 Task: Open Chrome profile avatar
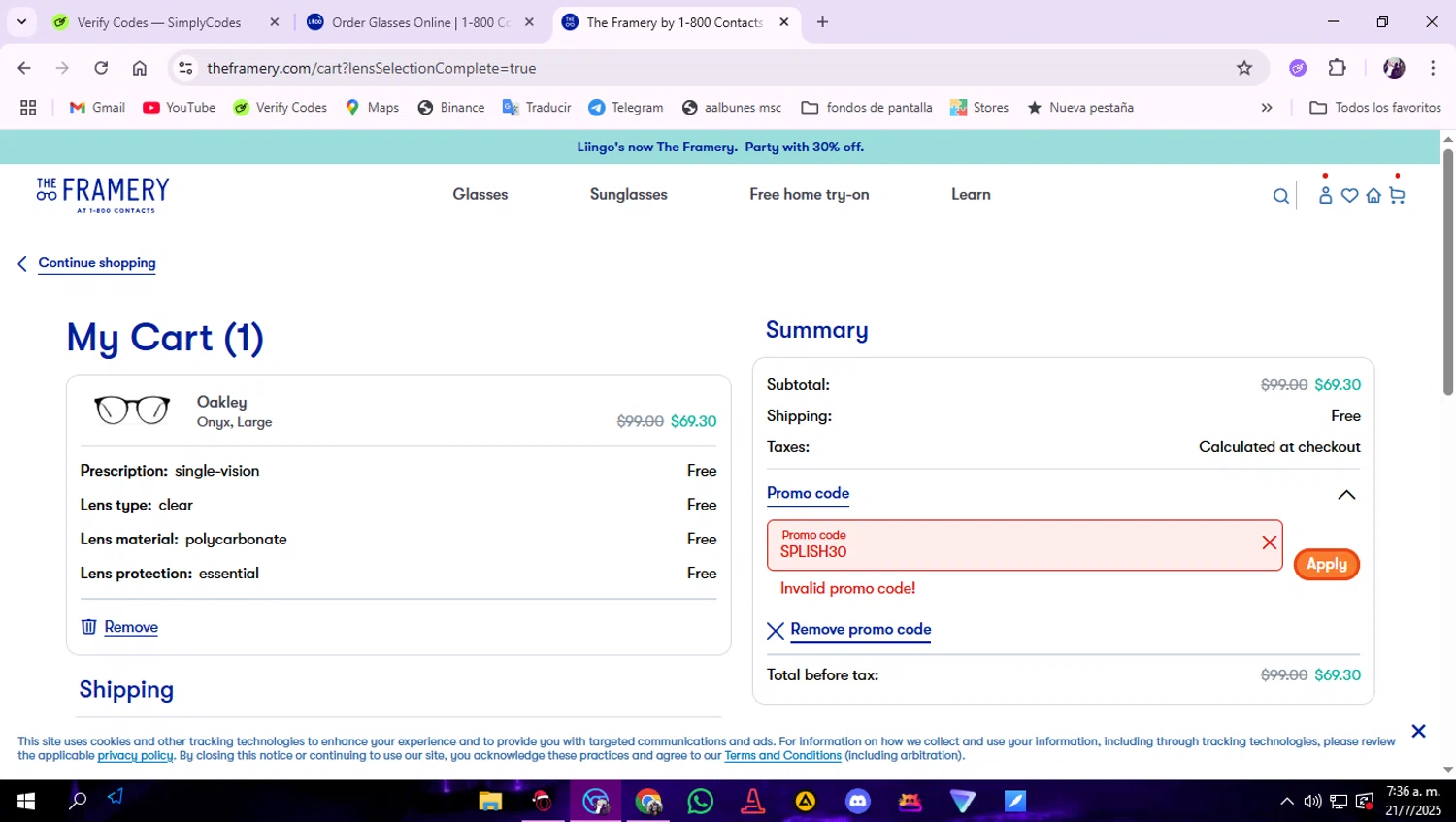(x=1394, y=68)
